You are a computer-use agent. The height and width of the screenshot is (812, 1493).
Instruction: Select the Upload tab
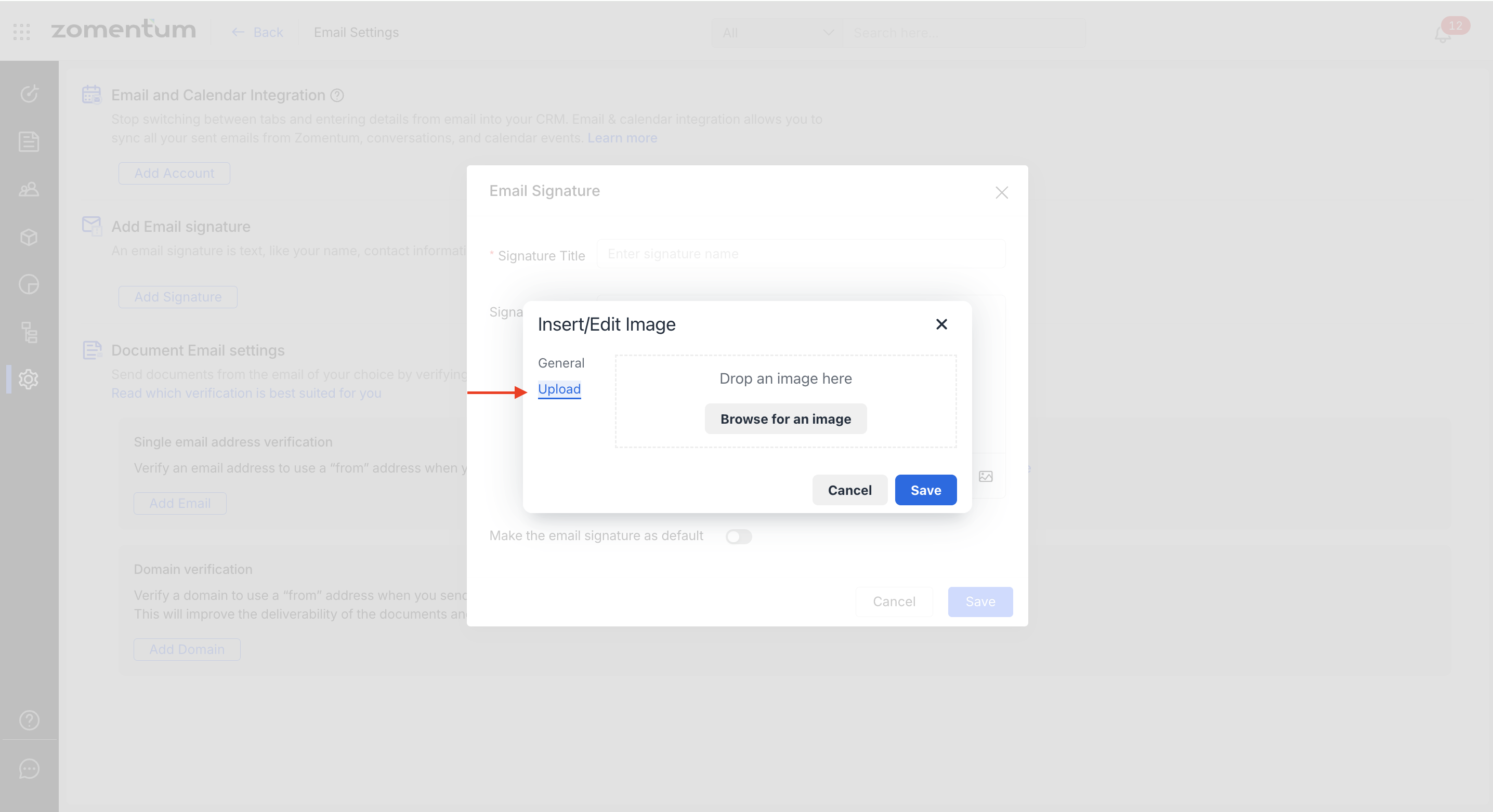coord(559,389)
